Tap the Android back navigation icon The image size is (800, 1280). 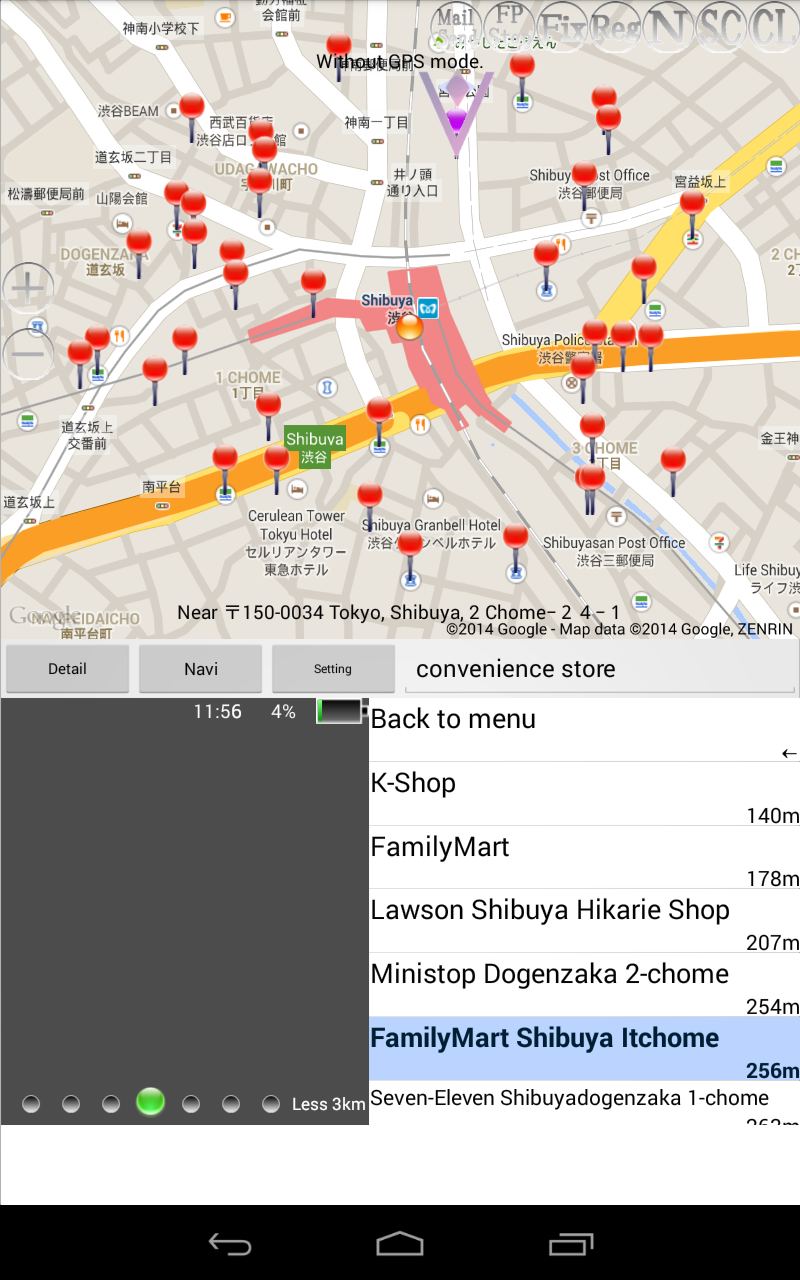[229, 1243]
